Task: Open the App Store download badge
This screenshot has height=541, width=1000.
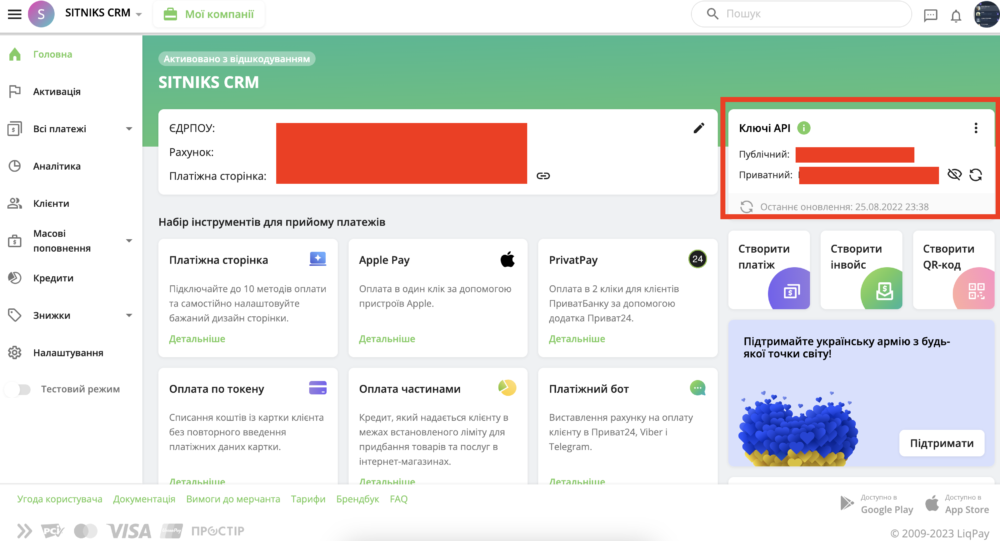Action: tap(957, 504)
